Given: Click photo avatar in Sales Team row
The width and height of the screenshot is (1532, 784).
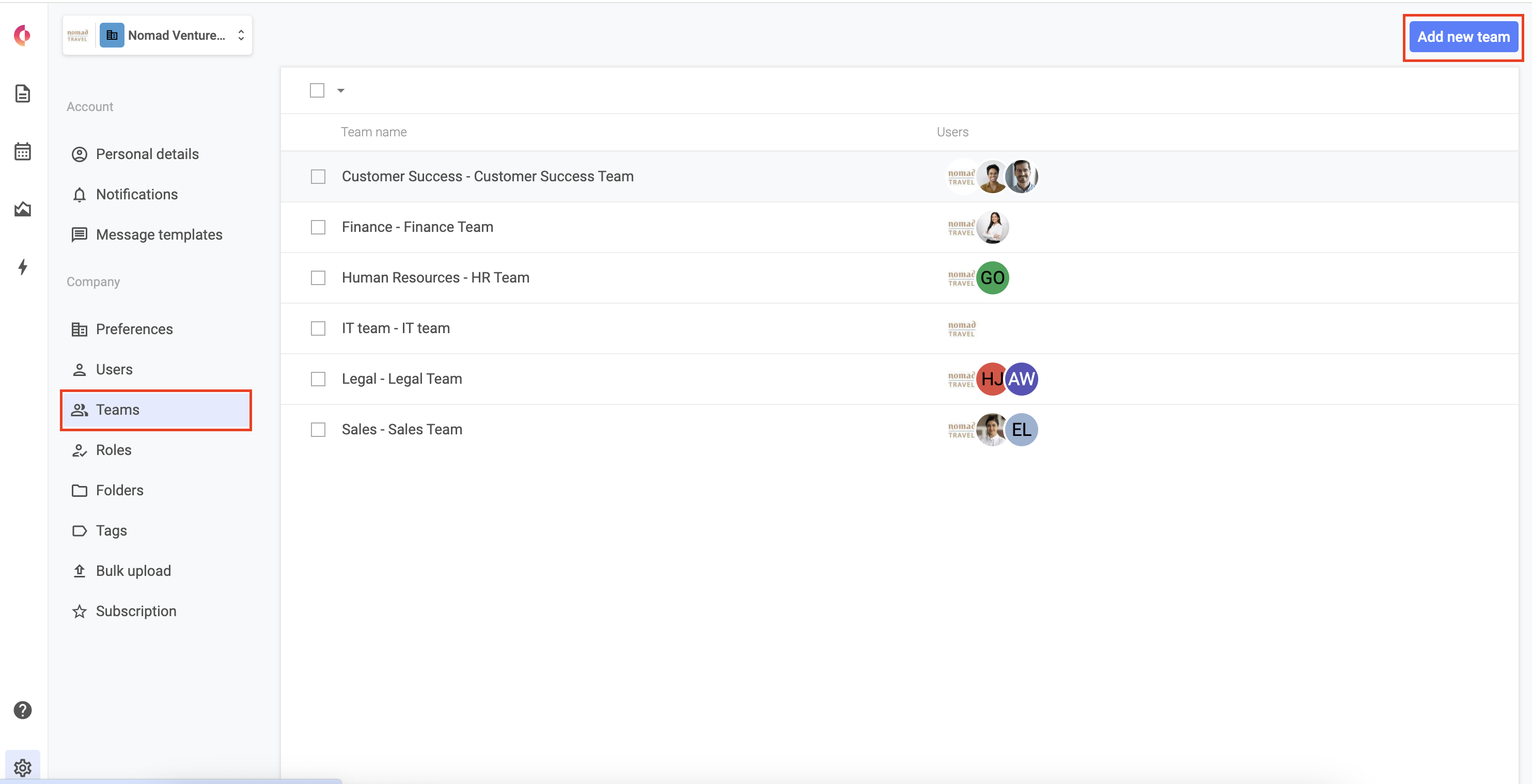Looking at the screenshot, I should (x=991, y=430).
